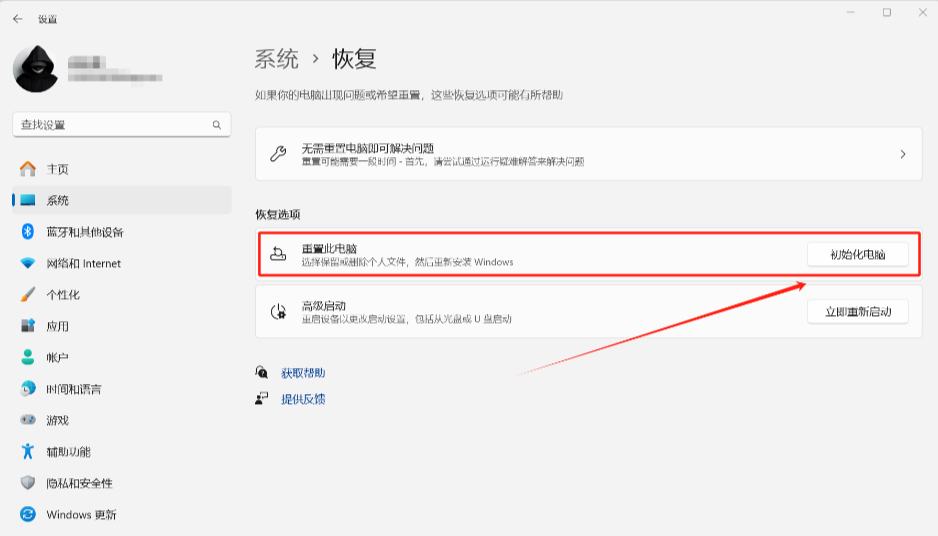
Task: Expand troubleshoot card chevron arrow
Action: pos(903,154)
